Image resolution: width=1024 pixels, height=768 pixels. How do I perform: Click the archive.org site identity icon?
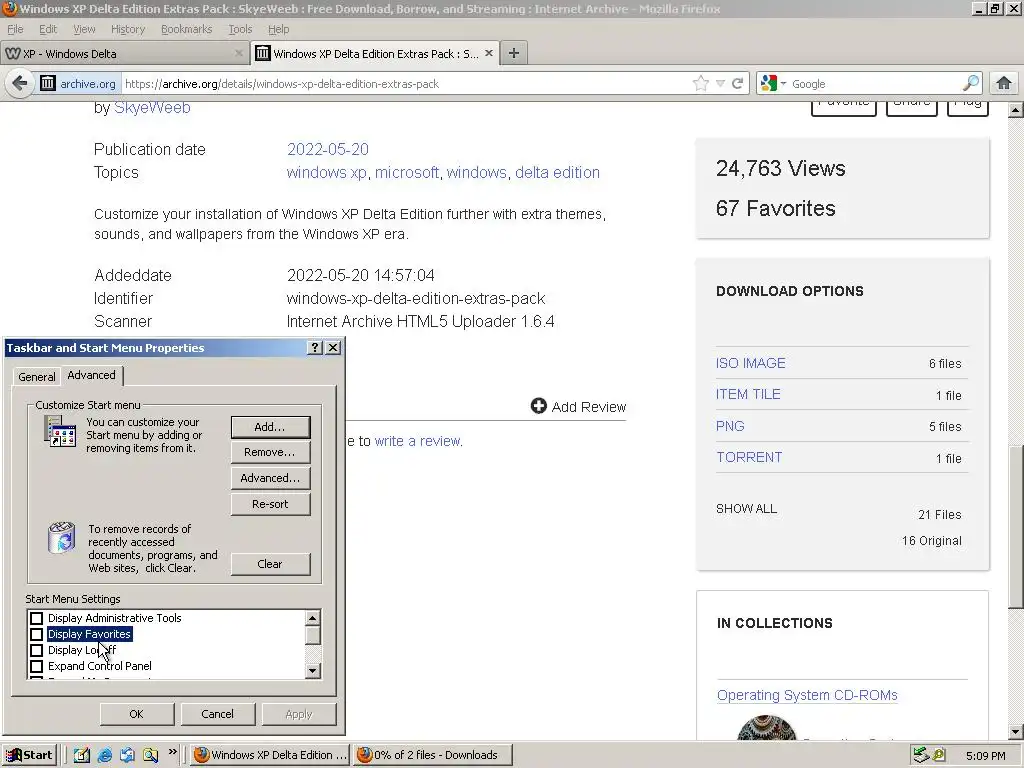48,83
